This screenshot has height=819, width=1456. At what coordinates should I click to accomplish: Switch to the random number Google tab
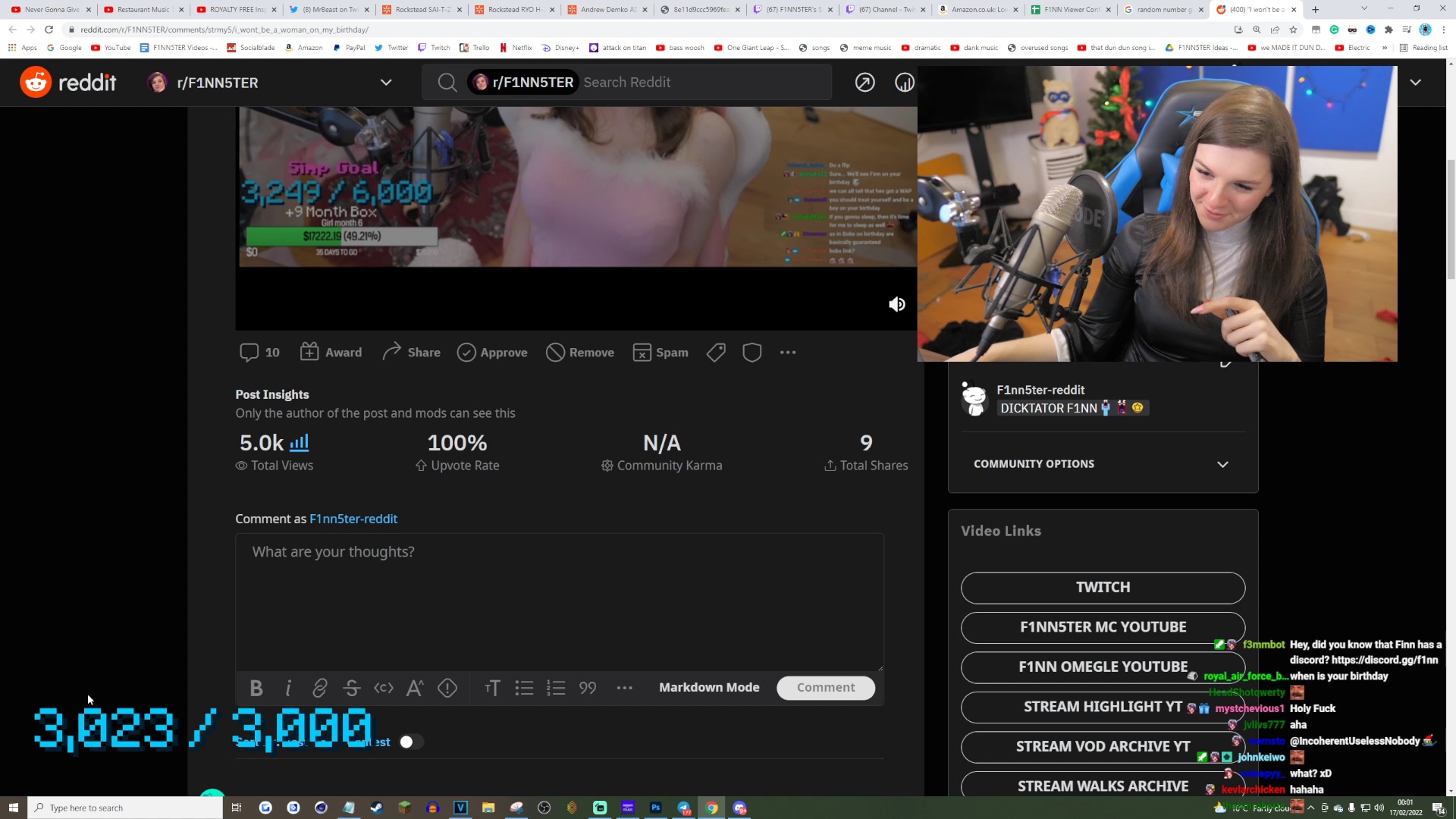pos(1164,10)
